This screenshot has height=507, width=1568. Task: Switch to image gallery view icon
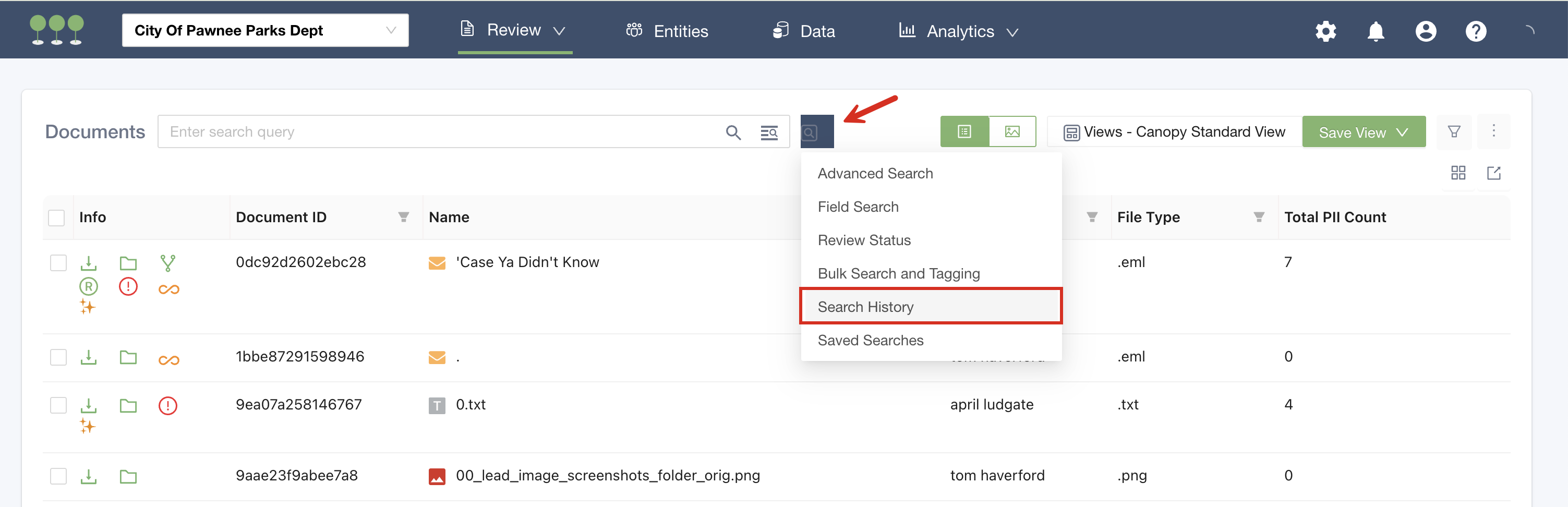pos(1011,131)
